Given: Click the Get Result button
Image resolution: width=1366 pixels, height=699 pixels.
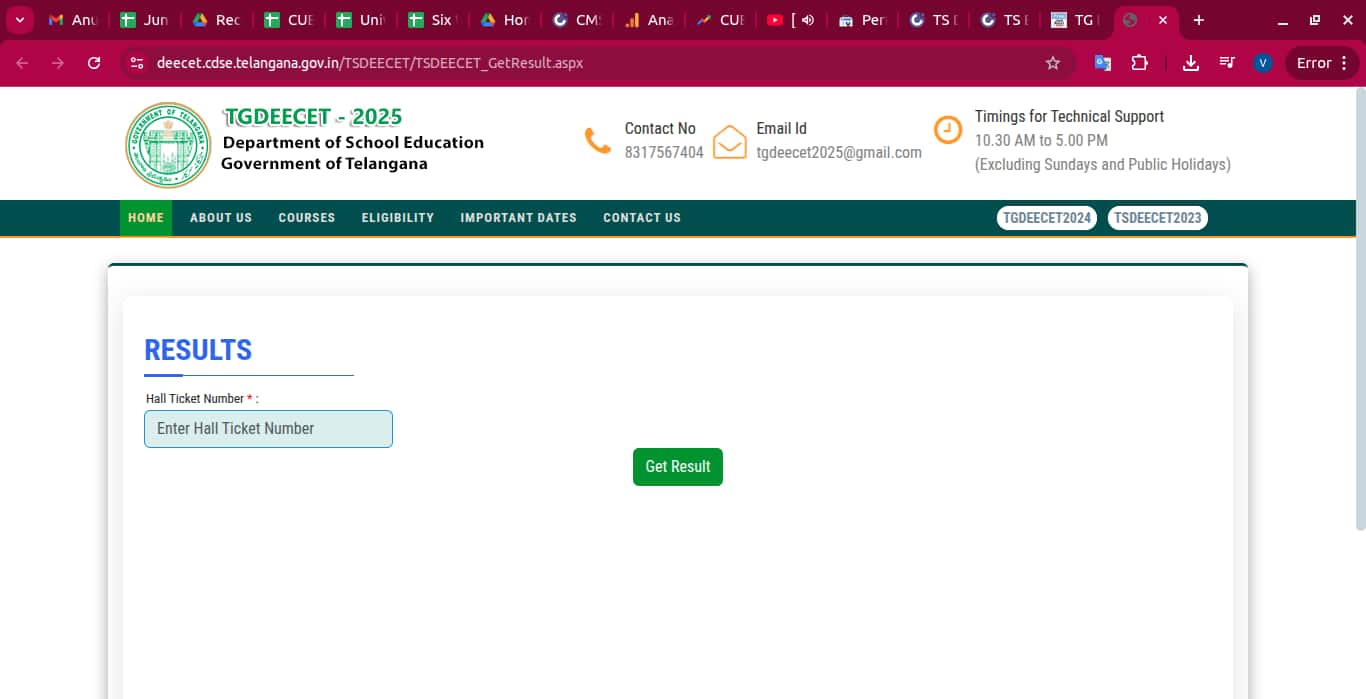Looking at the screenshot, I should [x=678, y=467].
